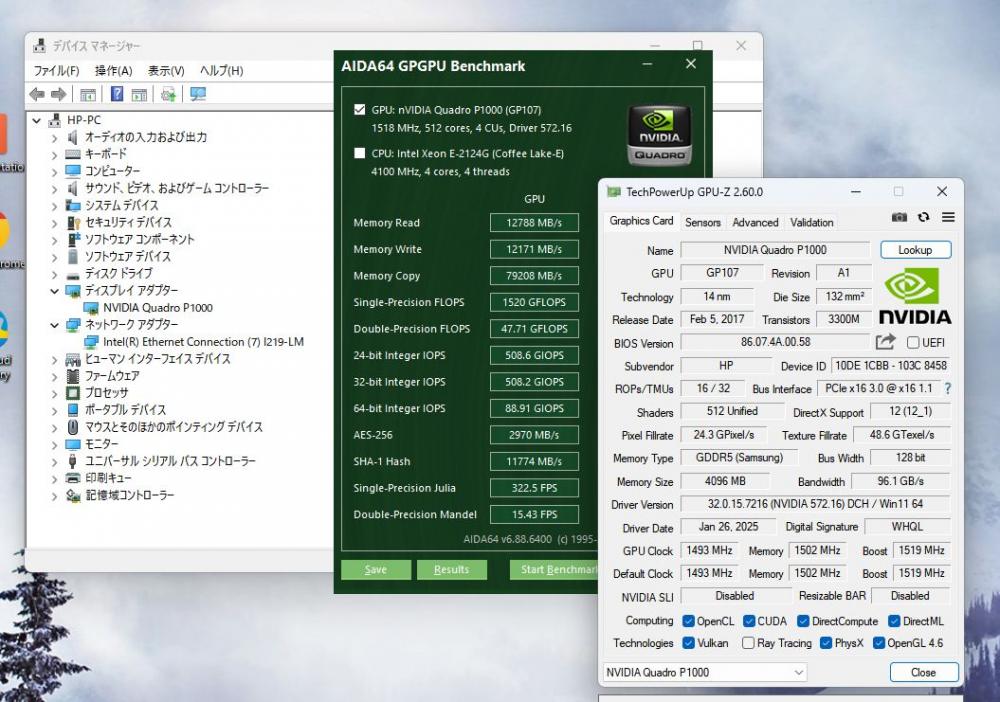
Task: Toggle the DirectCompute checkbox
Action: [x=803, y=621]
